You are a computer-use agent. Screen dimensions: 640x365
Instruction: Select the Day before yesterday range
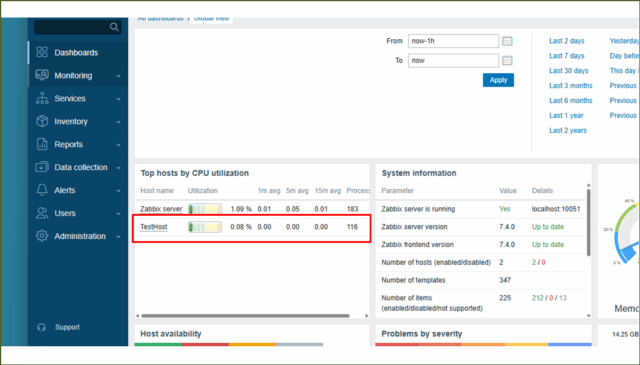(x=624, y=56)
